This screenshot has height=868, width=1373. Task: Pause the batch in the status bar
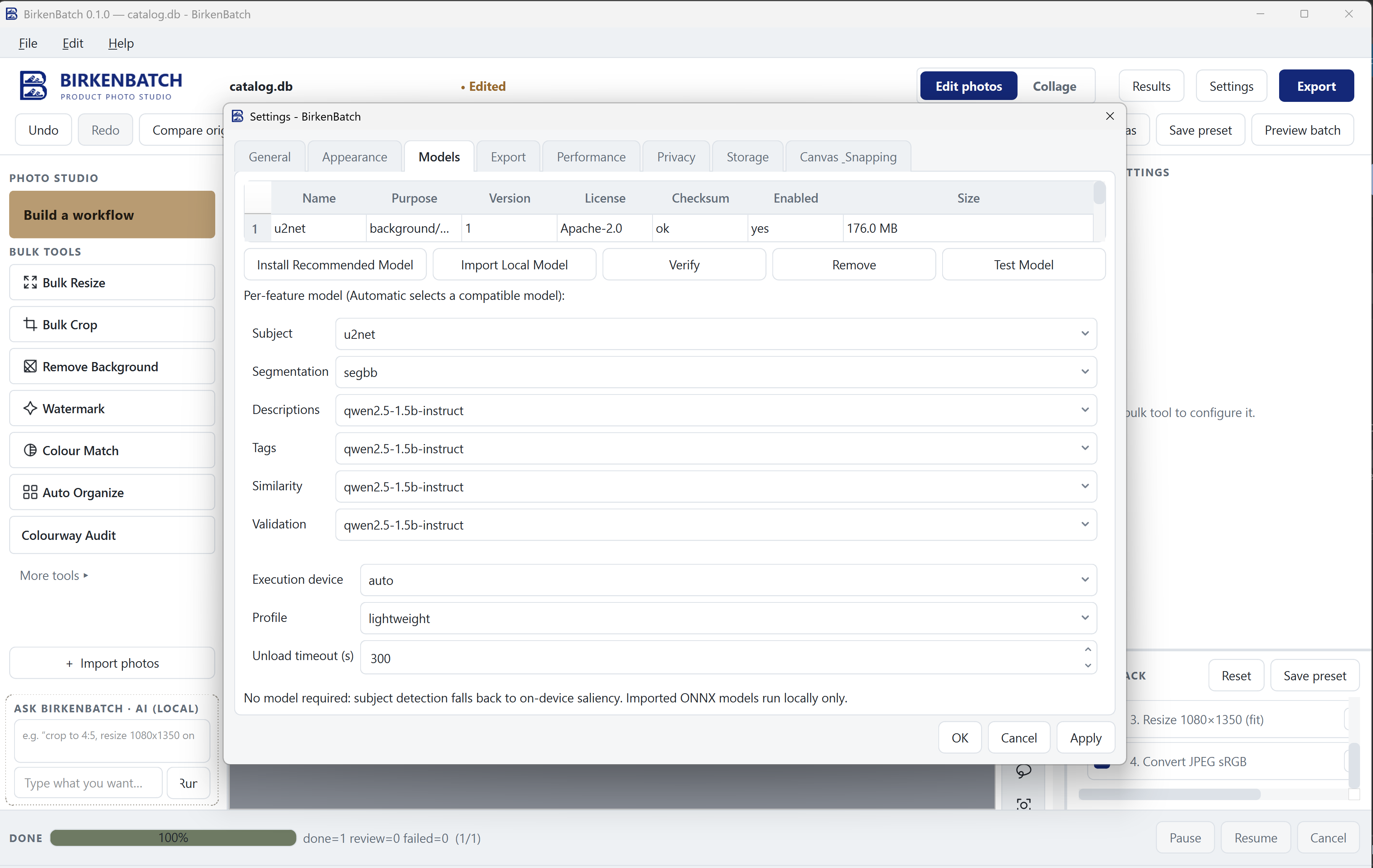(x=1185, y=838)
